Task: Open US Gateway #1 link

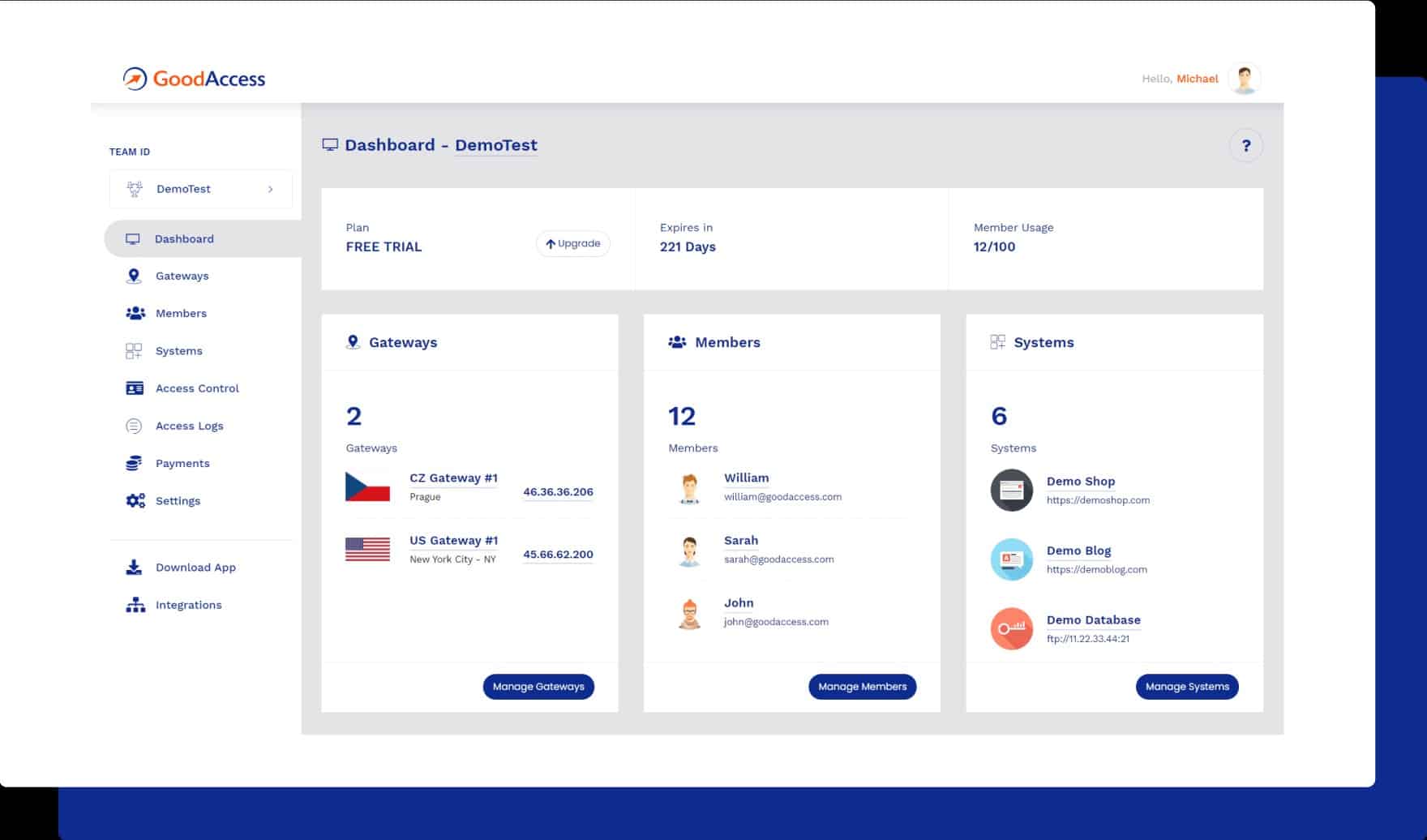Action: pos(453,541)
